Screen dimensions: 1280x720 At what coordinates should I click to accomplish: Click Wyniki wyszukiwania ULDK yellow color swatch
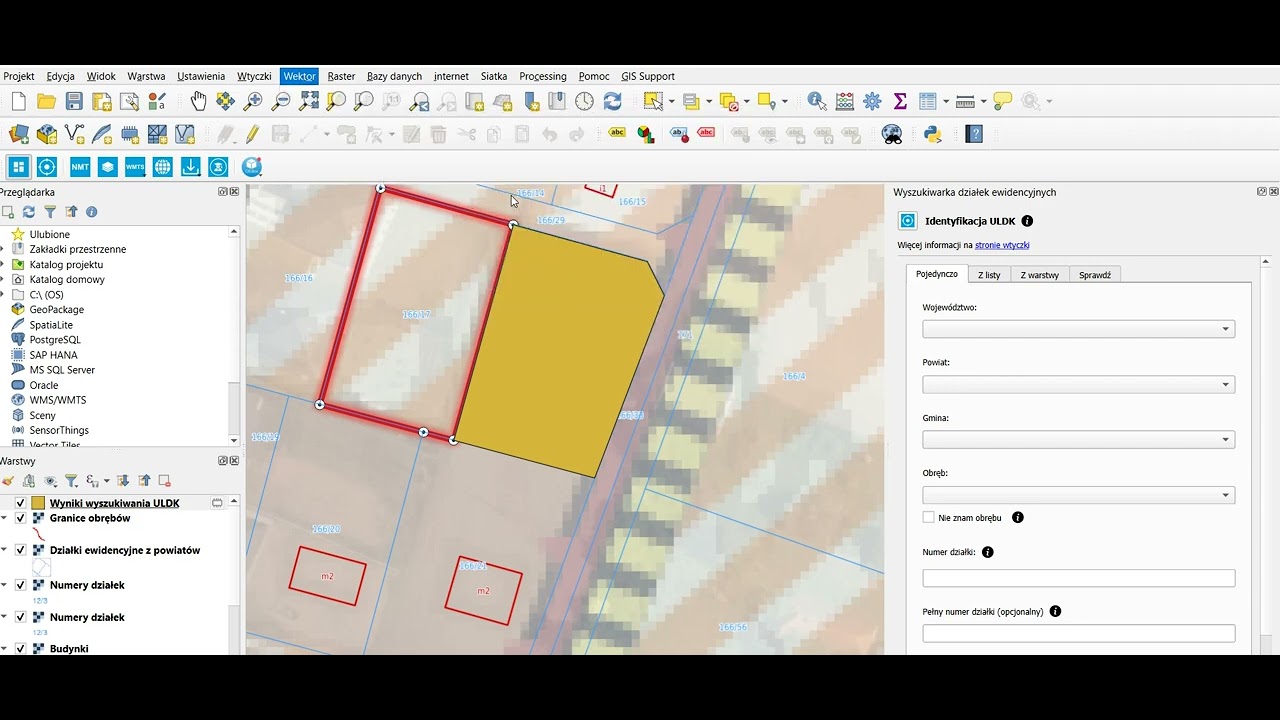click(38, 503)
